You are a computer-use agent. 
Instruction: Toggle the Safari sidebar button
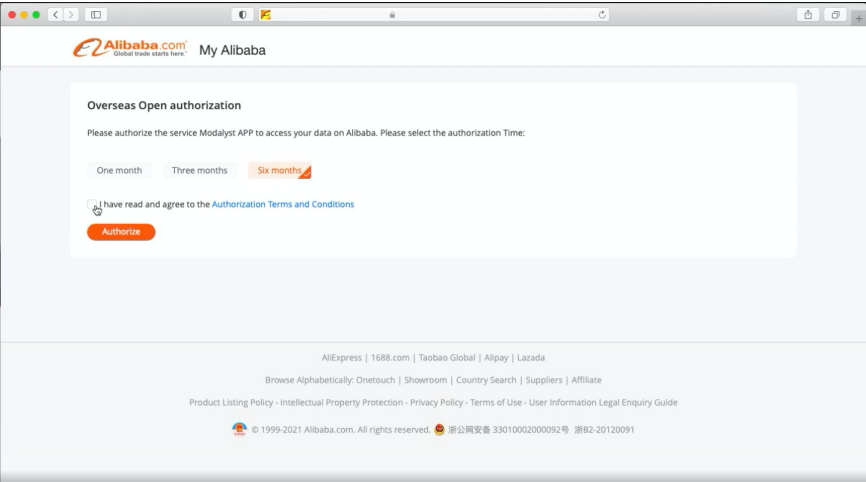96,15
